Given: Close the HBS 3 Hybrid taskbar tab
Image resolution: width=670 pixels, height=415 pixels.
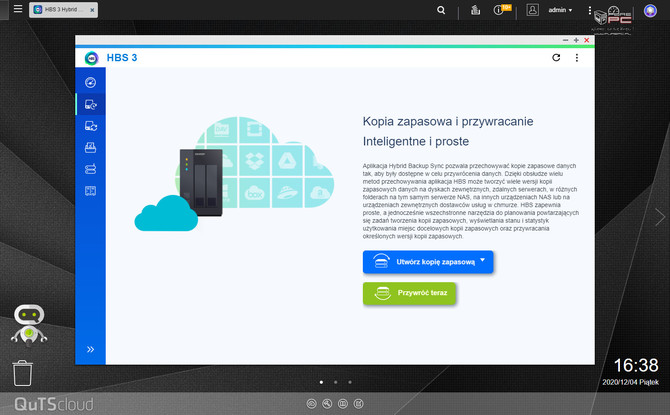Looking at the screenshot, I should (x=92, y=10).
